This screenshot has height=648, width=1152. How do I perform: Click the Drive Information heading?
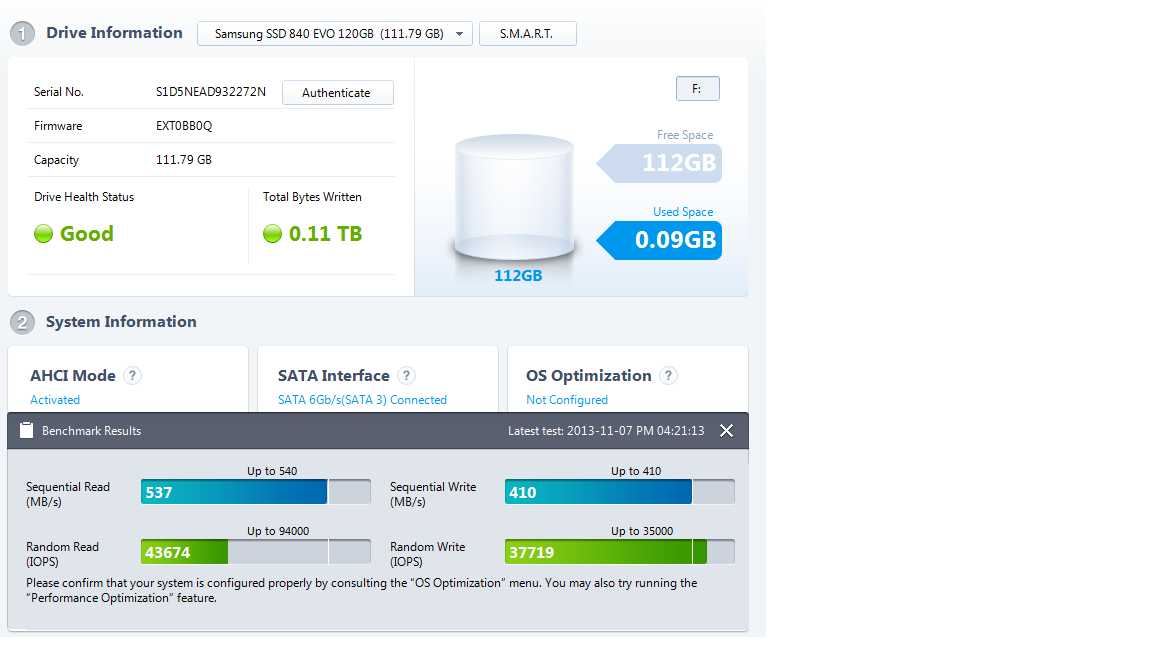click(x=115, y=32)
